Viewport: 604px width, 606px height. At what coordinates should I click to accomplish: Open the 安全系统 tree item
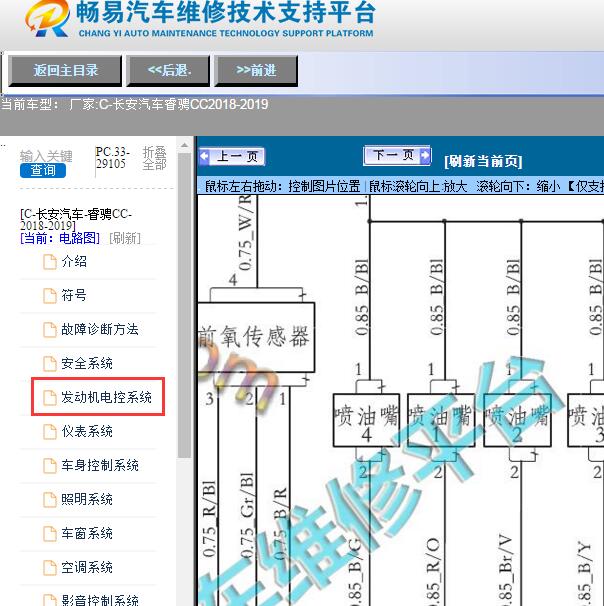click(87, 363)
